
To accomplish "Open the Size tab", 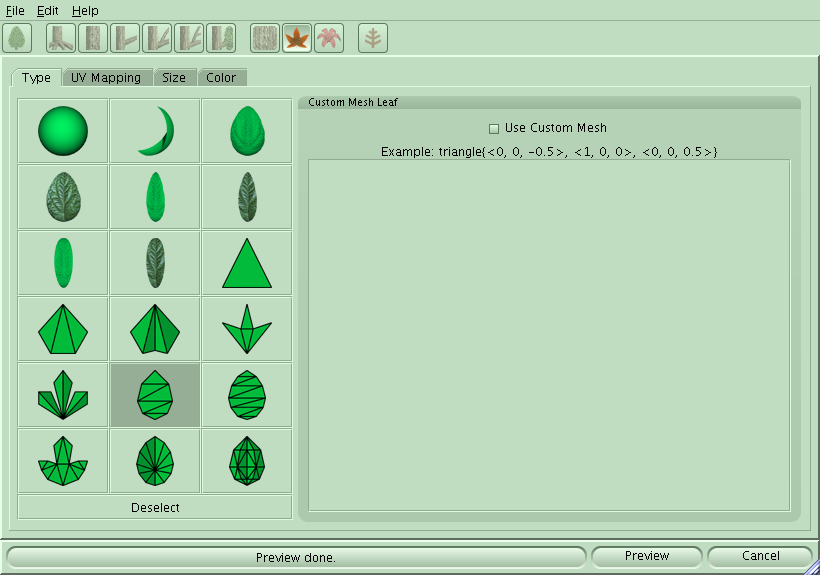I will pyautogui.click(x=174, y=77).
